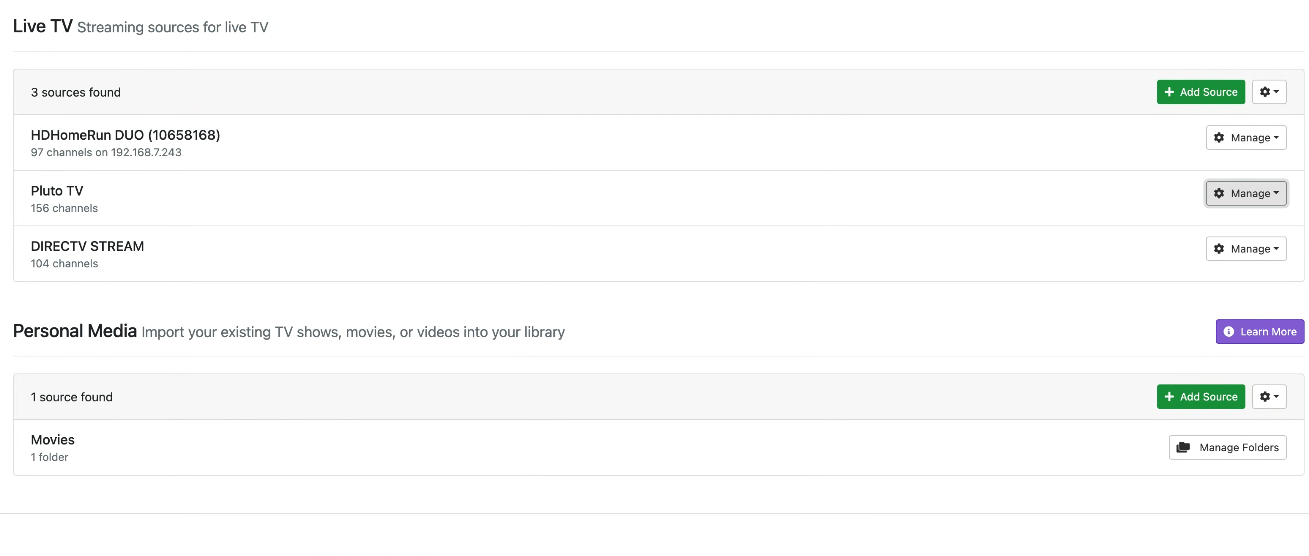Viewport: 1309px width, 556px height.
Task: Click the plus icon in Personal Media Add Source
Action: click(x=1170, y=397)
